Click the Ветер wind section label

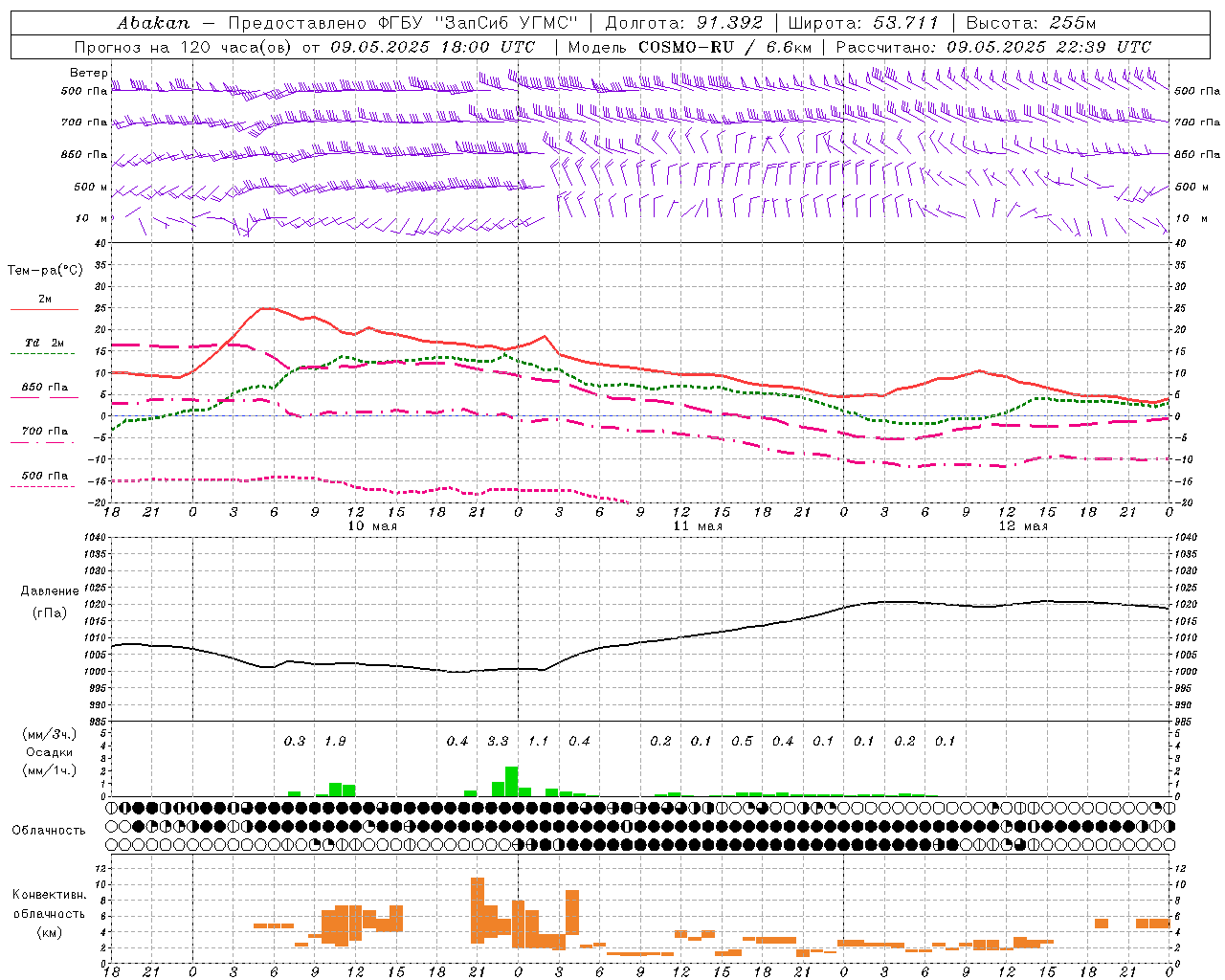coord(88,73)
